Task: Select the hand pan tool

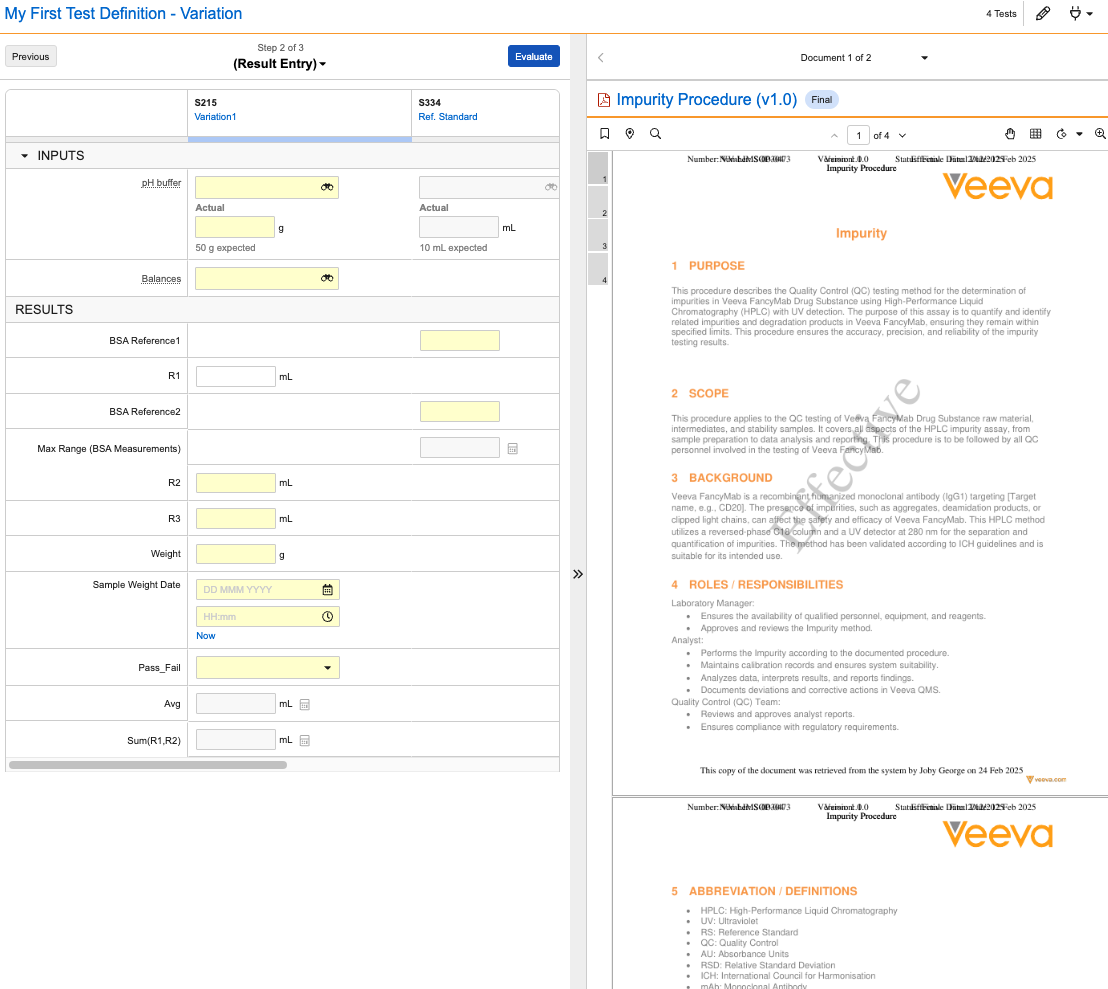Action: [x=1010, y=134]
